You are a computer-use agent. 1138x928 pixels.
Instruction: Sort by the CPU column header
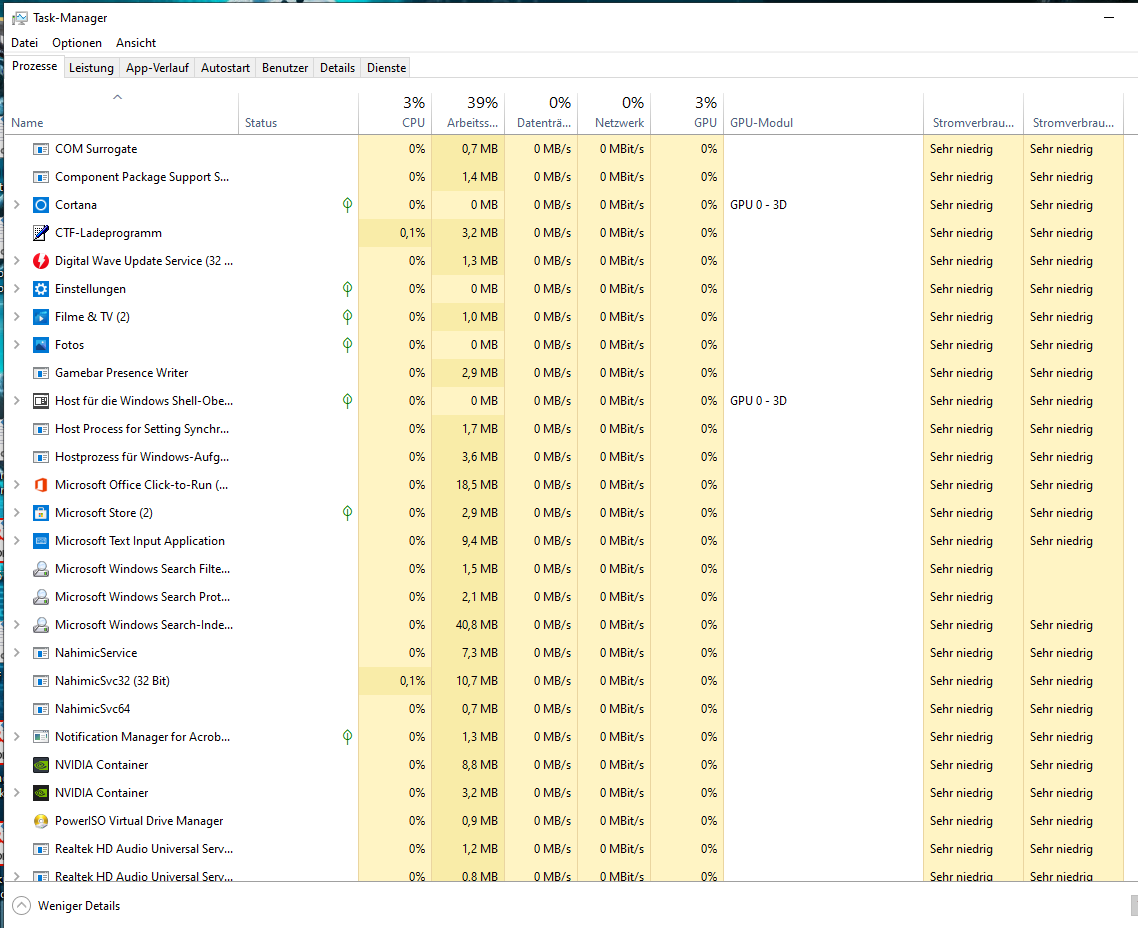(395, 113)
